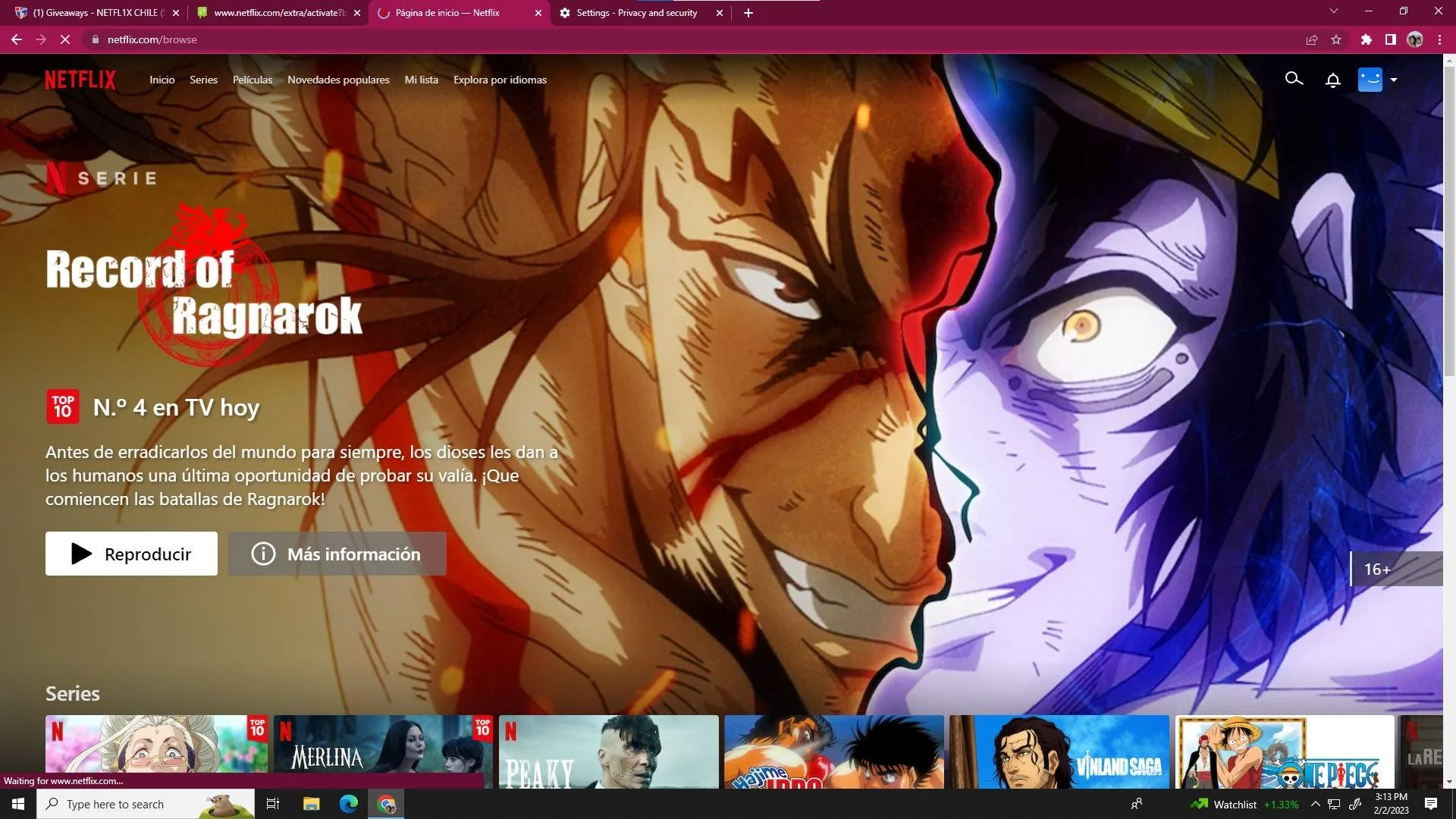The image size is (1456, 819).
Task: Go forward in browser history
Action: (x=41, y=39)
